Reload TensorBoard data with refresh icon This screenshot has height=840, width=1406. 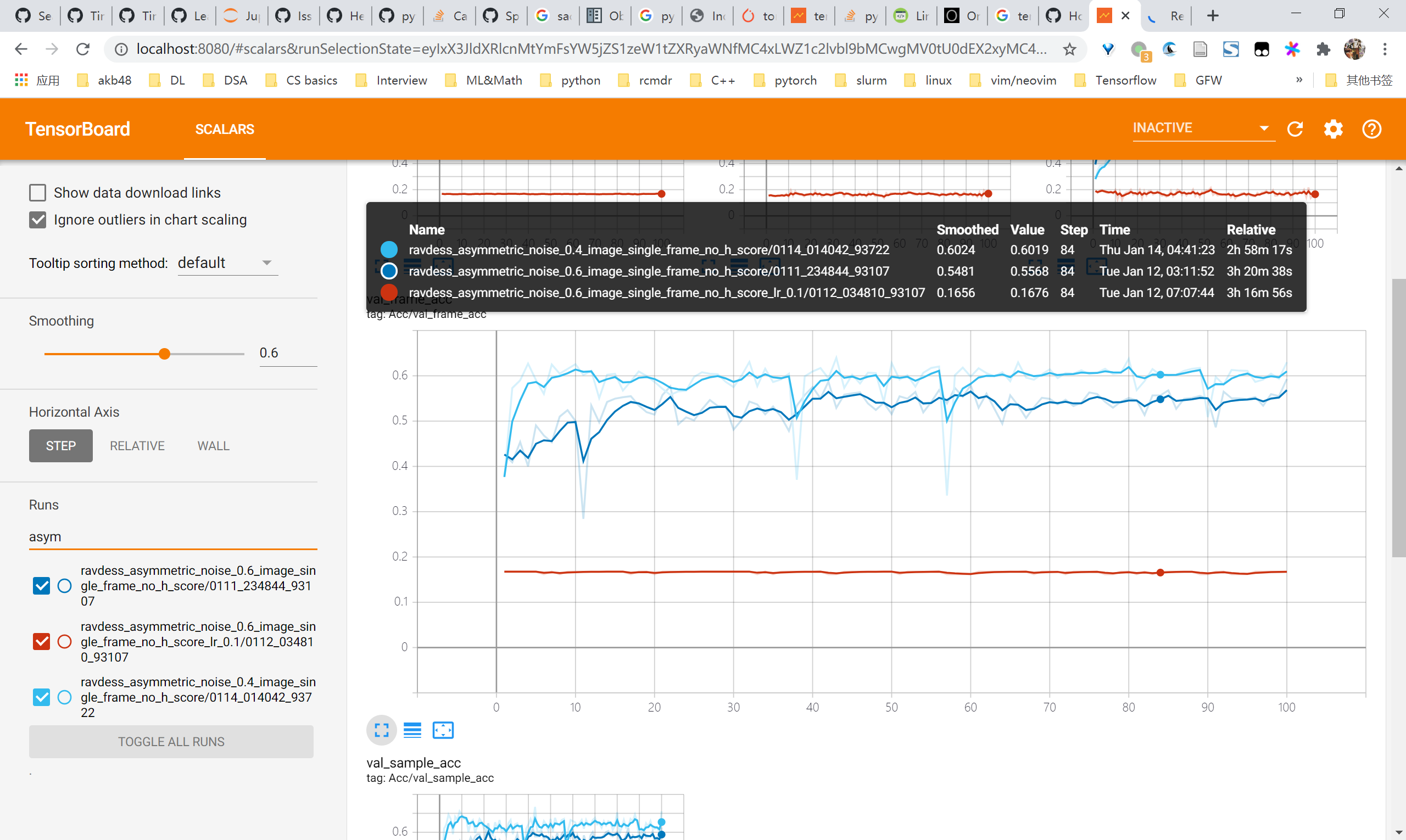1295,129
